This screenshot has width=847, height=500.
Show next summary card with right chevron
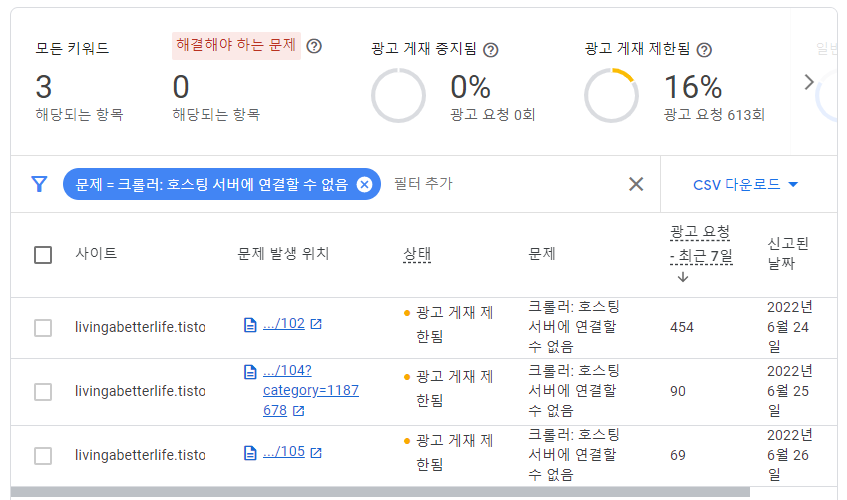(809, 82)
